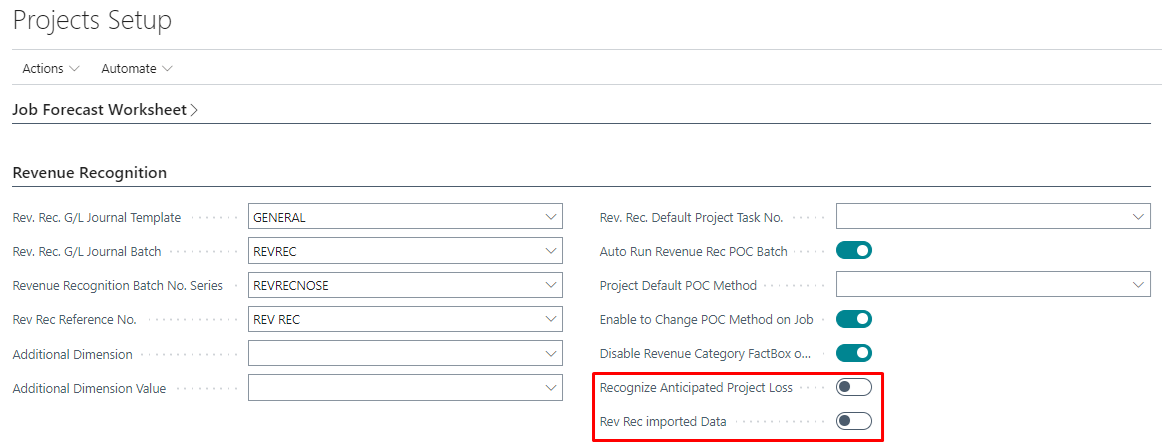This screenshot has width=1162, height=444.
Task: Open the Automate menu
Action: 137,68
